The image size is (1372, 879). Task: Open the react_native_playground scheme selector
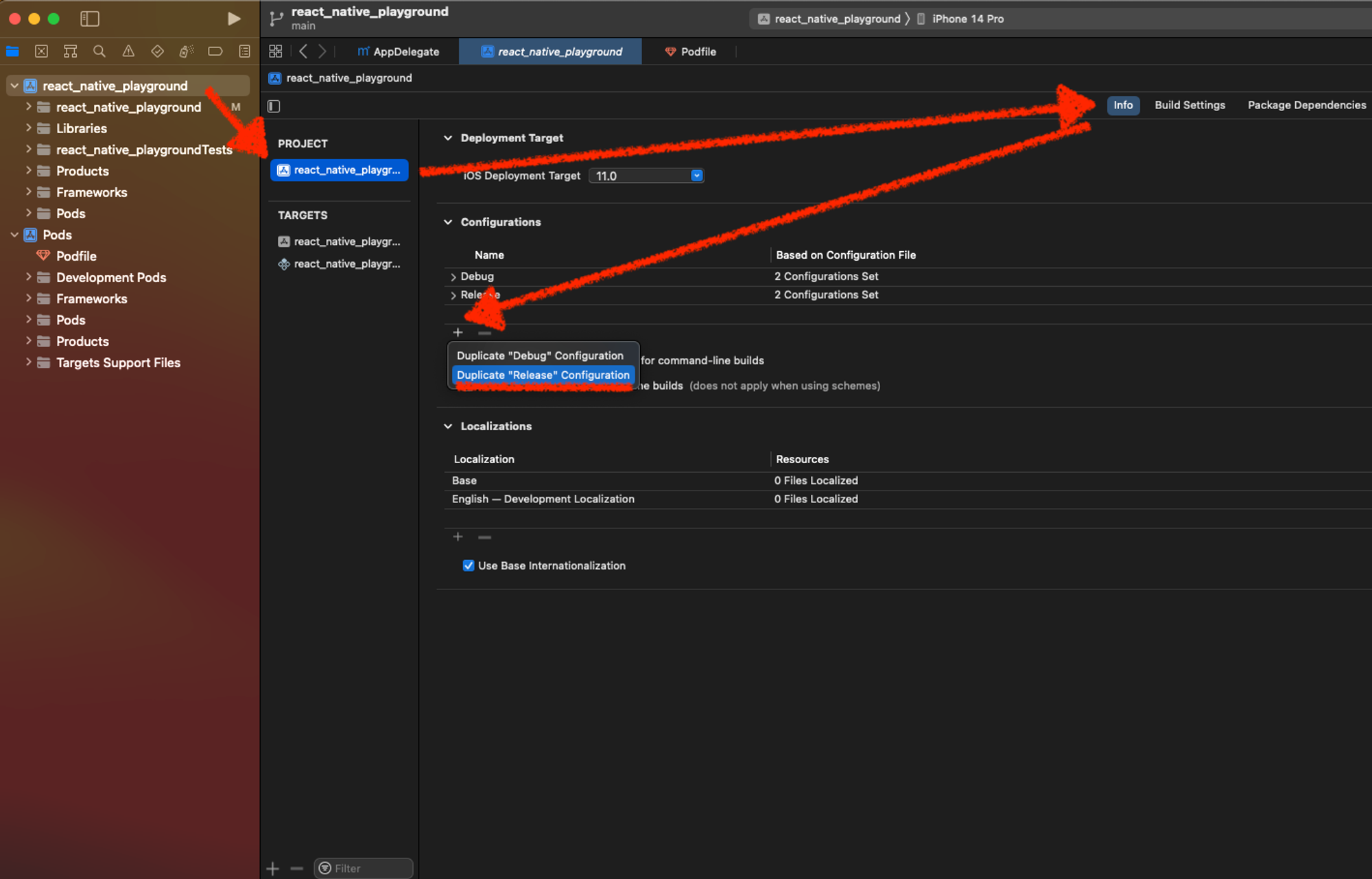pyautogui.click(x=829, y=19)
